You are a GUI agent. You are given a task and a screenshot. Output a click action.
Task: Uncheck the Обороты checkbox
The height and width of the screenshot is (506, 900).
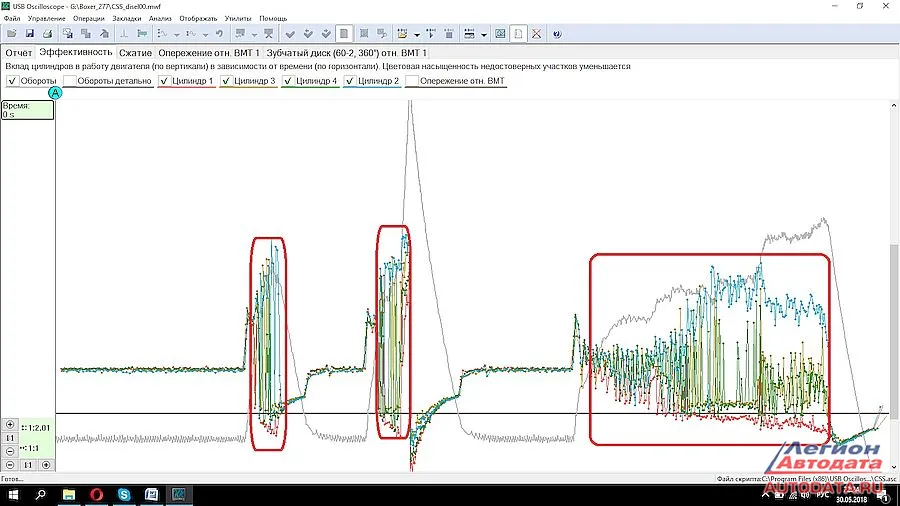click(12, 81)
